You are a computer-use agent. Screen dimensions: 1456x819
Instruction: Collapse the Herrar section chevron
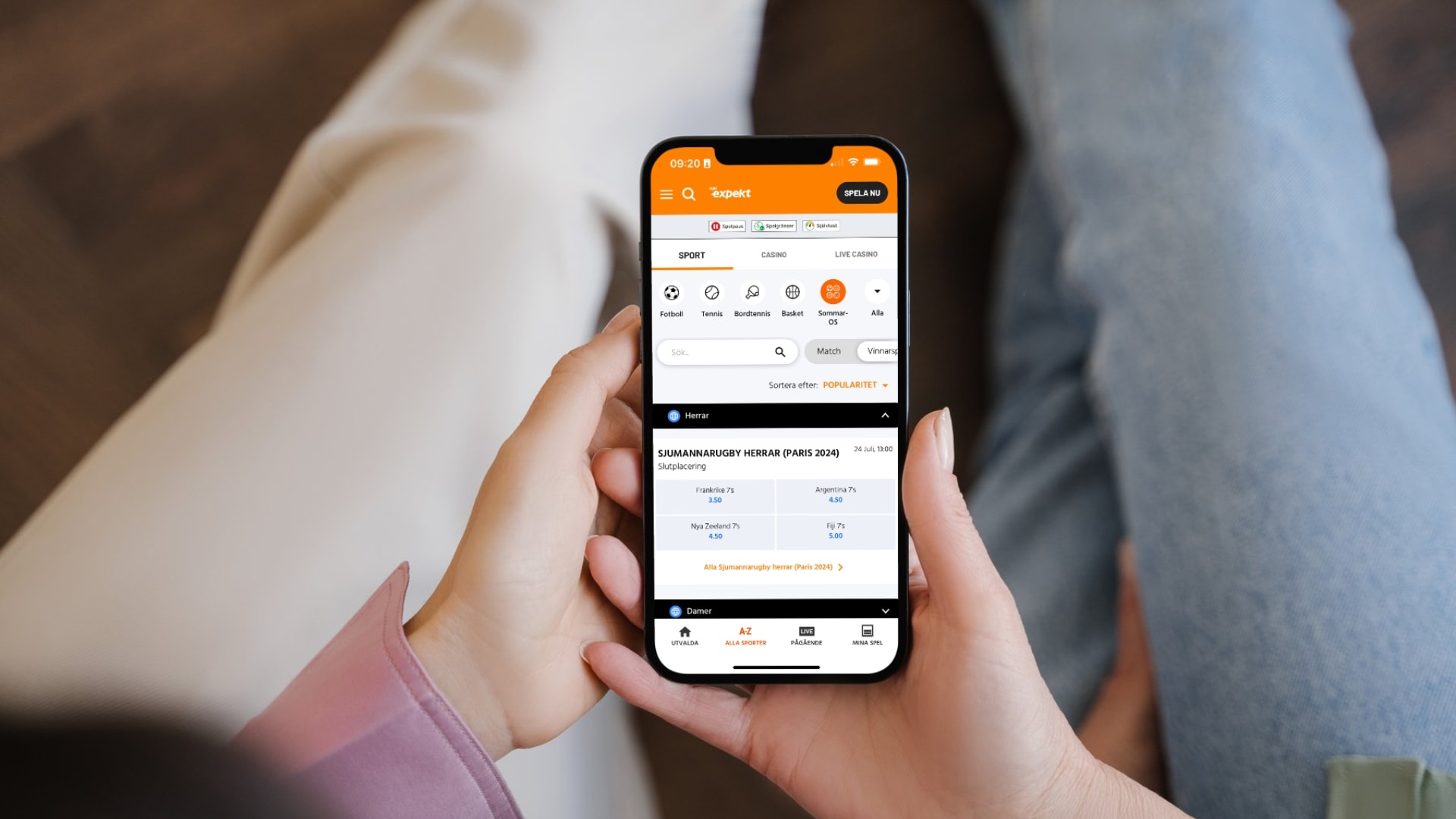[x=884, y=415]
